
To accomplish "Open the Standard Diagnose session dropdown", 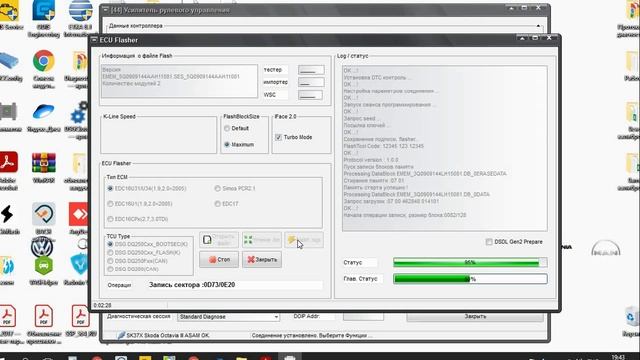I will click(229, 317).
